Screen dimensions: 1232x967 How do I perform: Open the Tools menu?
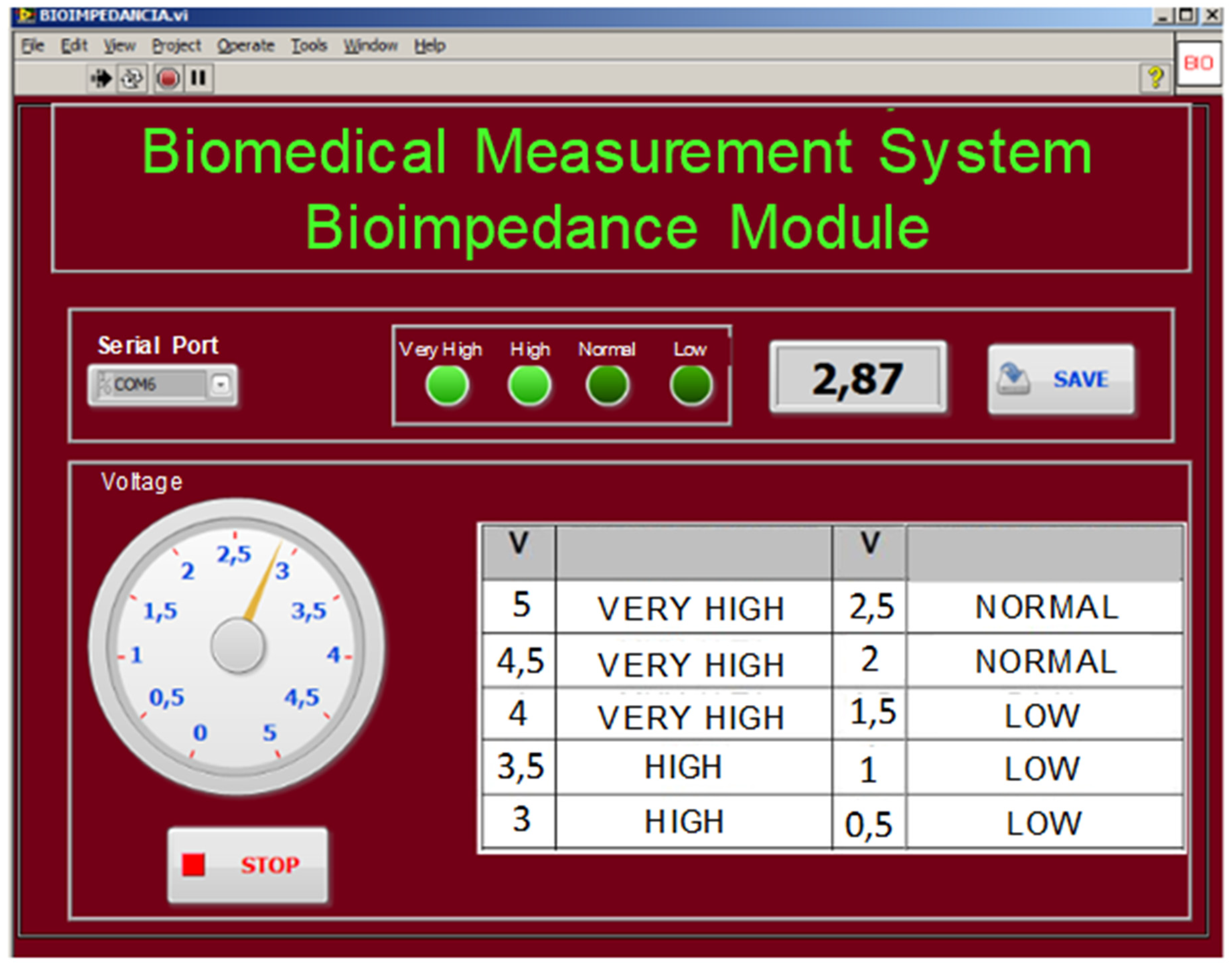(309, 45)
